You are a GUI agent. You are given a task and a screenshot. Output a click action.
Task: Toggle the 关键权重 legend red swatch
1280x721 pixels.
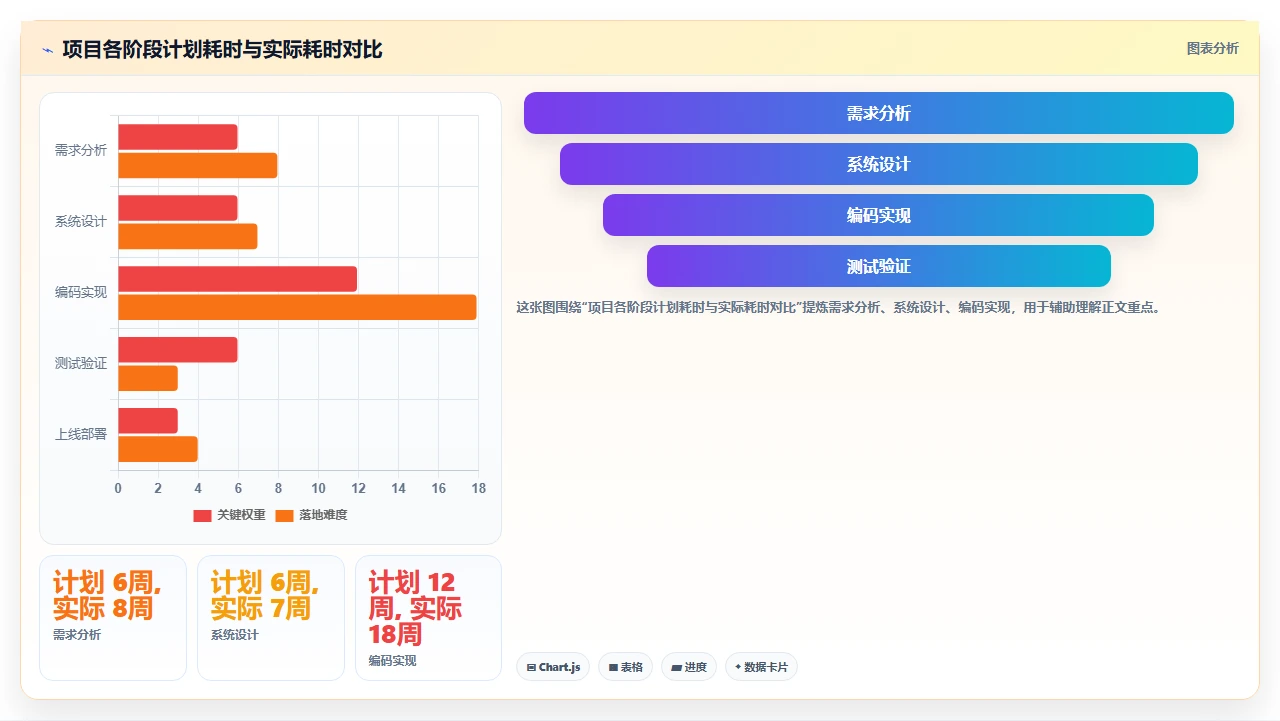point(202,515)
